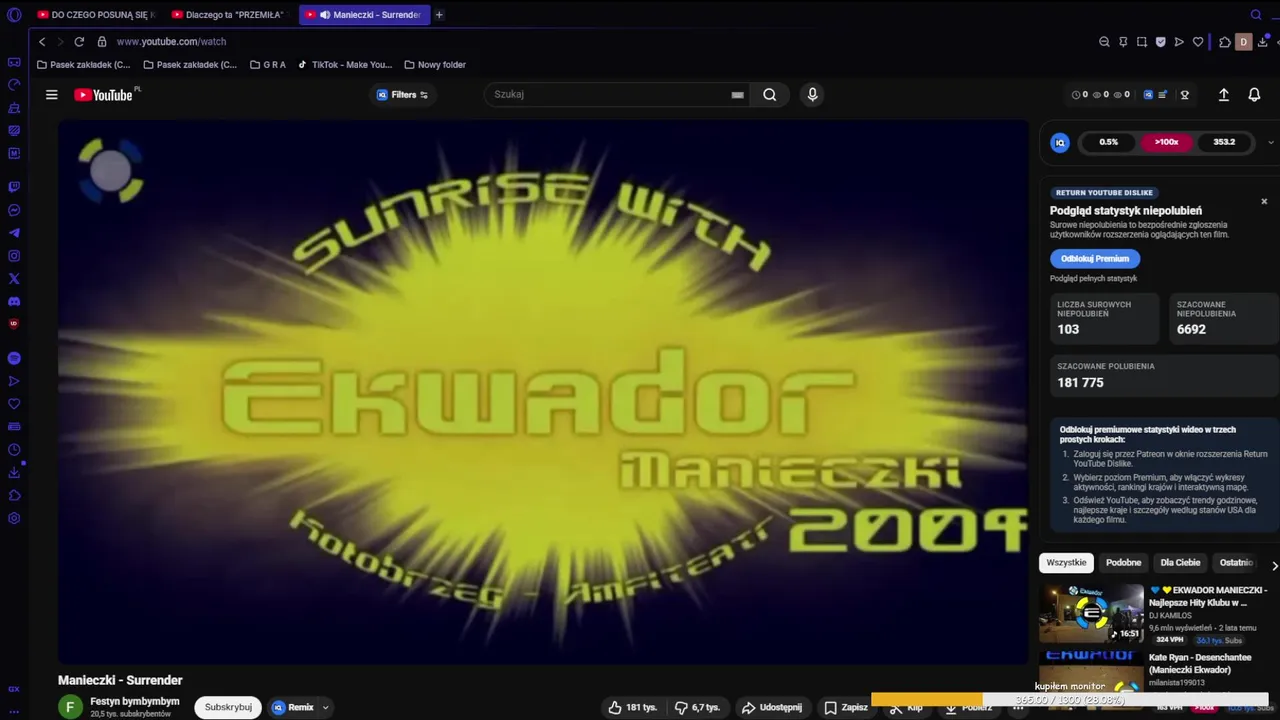Take a snapshot with the capture icon
The height and width of the screenshot is (720, 1280).
[1142, 42]
